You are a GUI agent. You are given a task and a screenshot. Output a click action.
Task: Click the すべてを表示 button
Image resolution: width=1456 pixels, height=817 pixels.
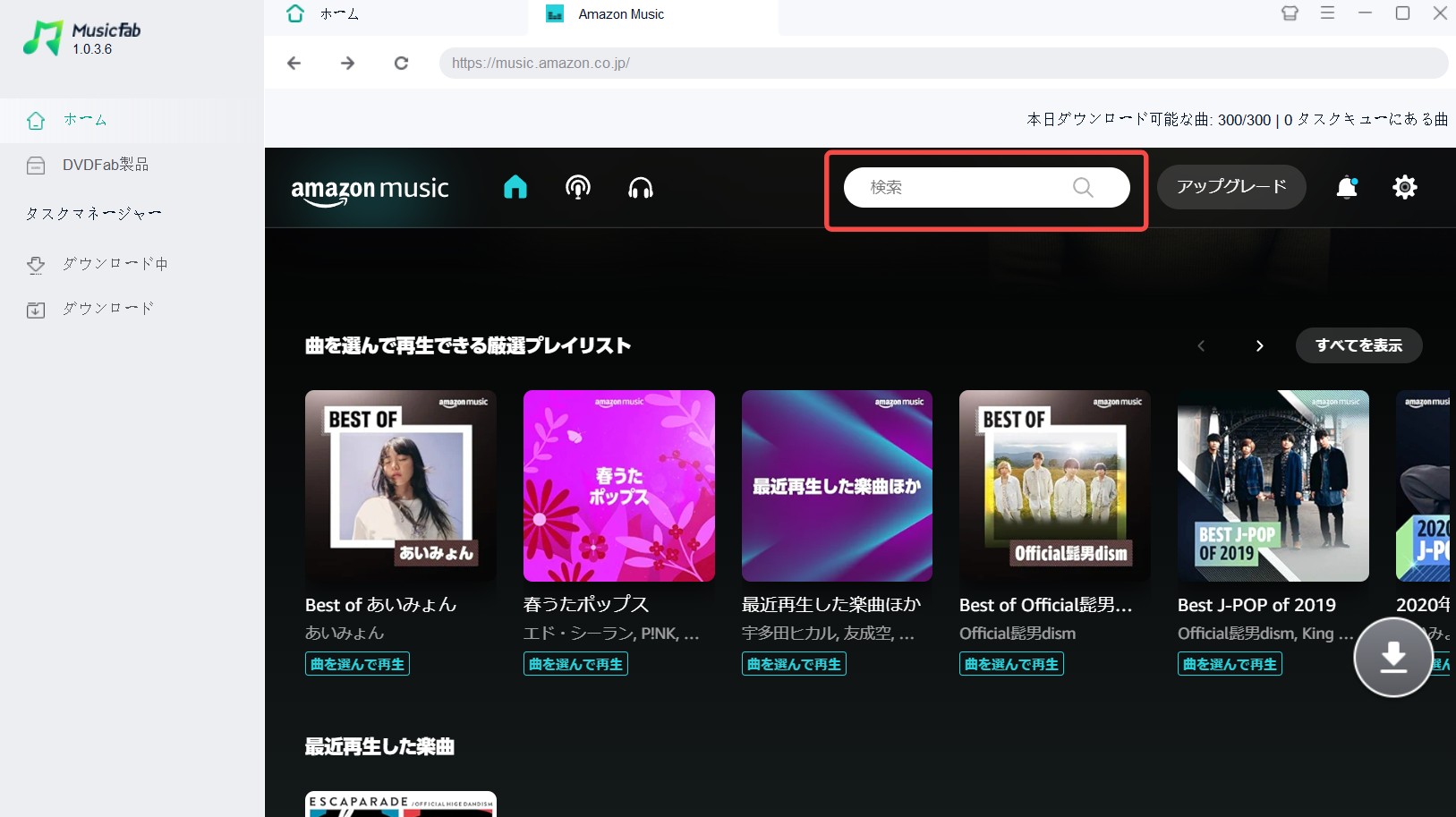1358,345
